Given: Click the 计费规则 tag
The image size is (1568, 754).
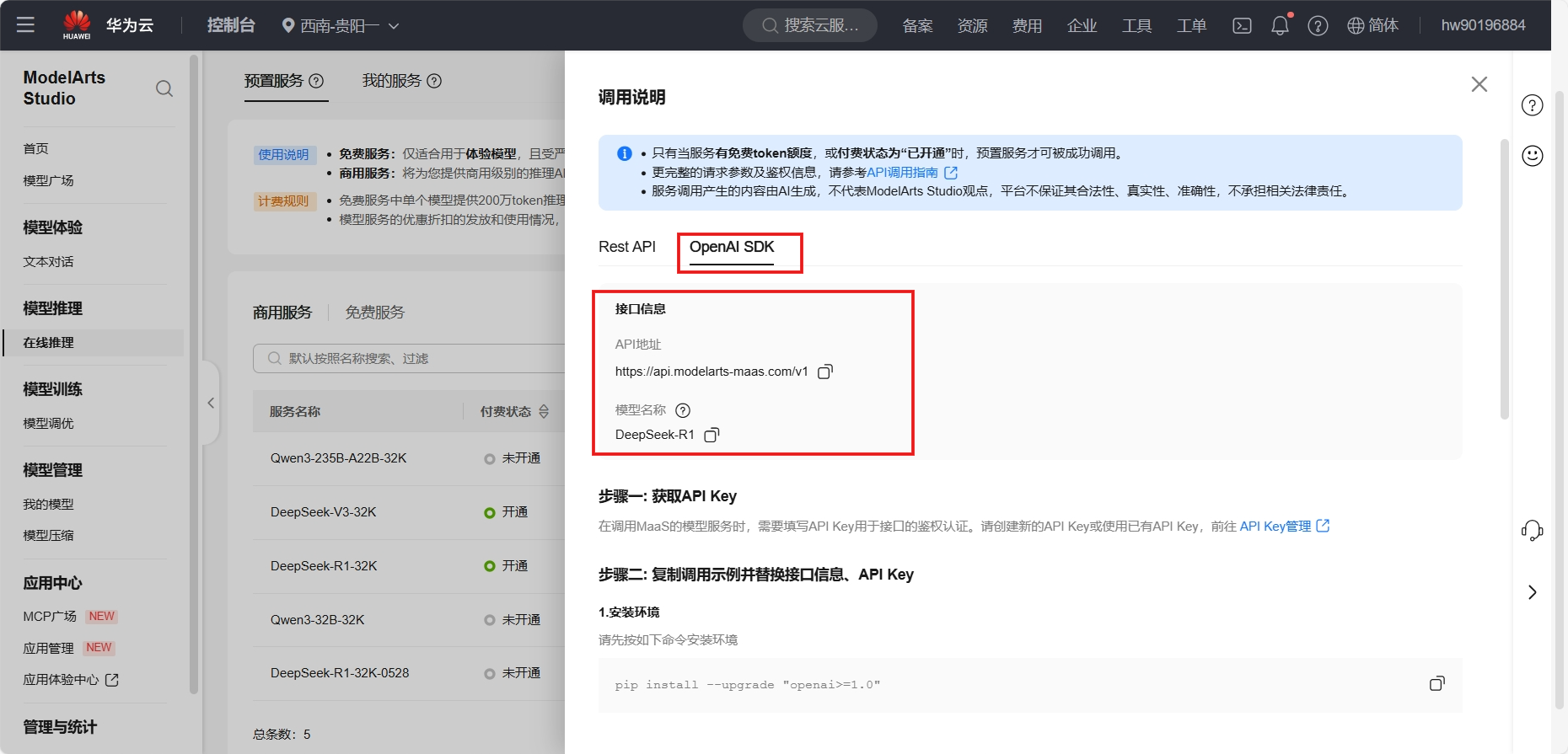Looking at the screenshot, I should [284, 201].
